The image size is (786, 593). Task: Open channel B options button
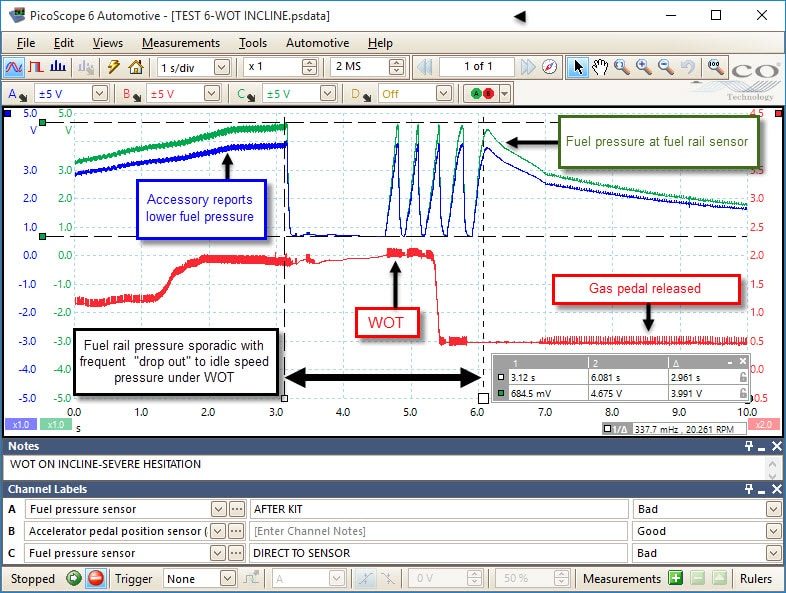[131, 94]
